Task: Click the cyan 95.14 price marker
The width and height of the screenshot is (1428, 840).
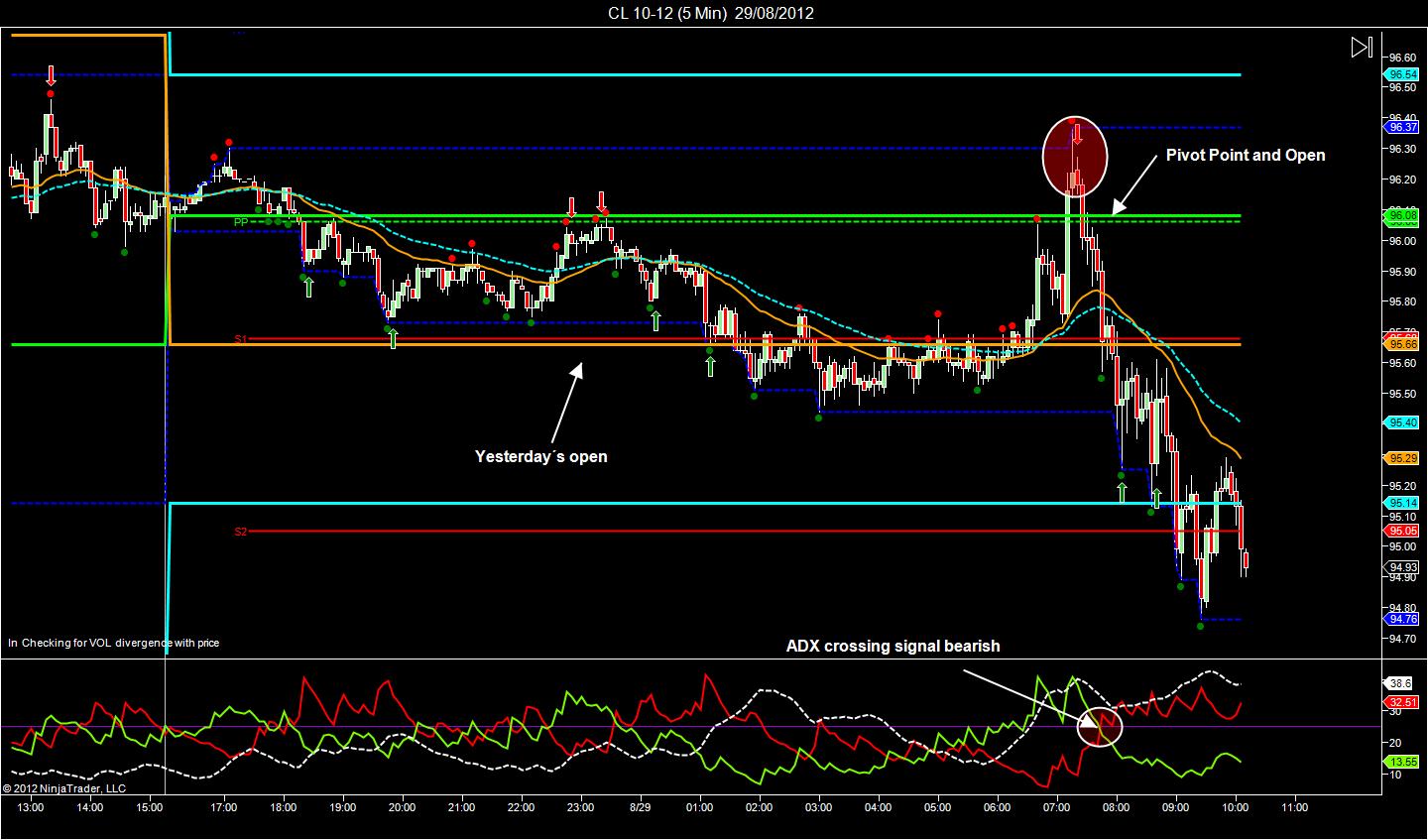Action: pyautogui.click(x=1401, y=503)
